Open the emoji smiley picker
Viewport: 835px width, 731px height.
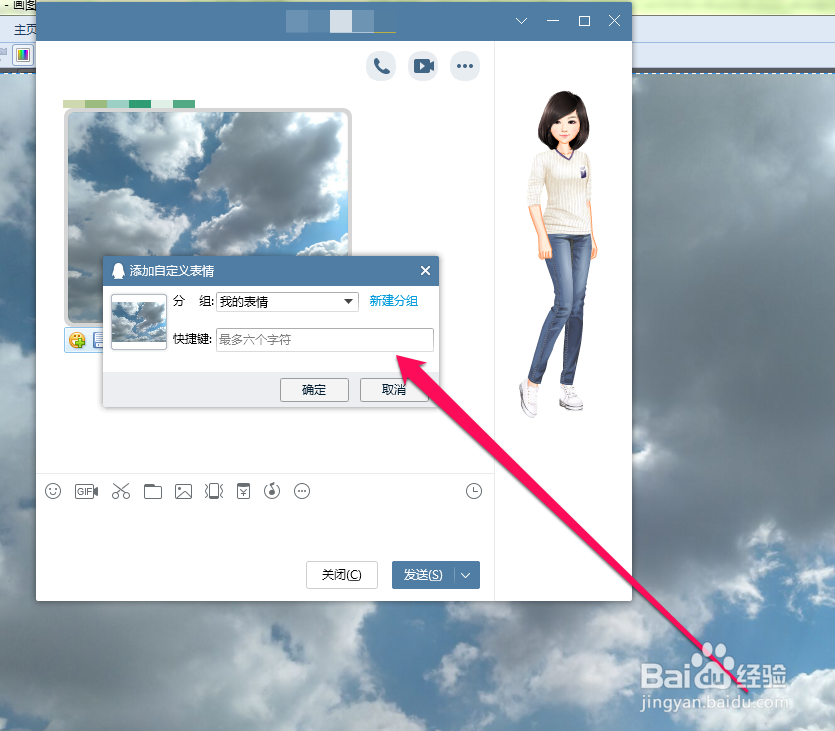click(53, 491)
